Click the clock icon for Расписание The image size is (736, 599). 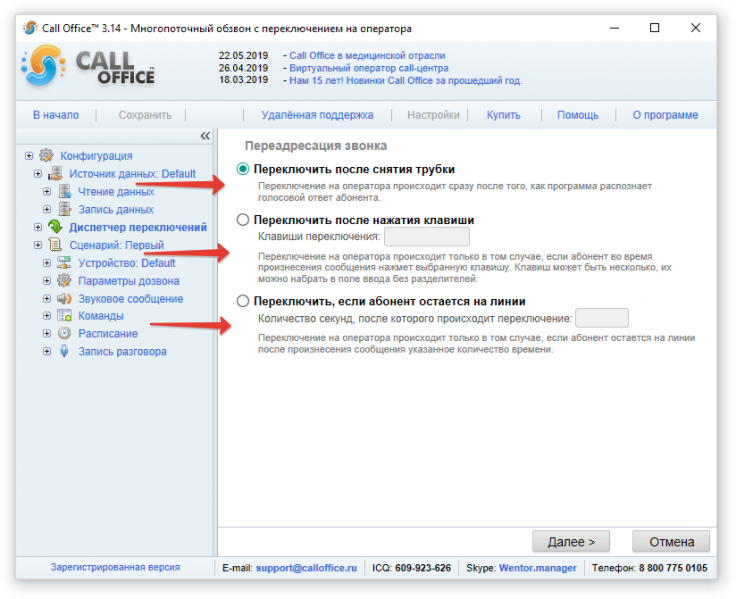point(64,333)
